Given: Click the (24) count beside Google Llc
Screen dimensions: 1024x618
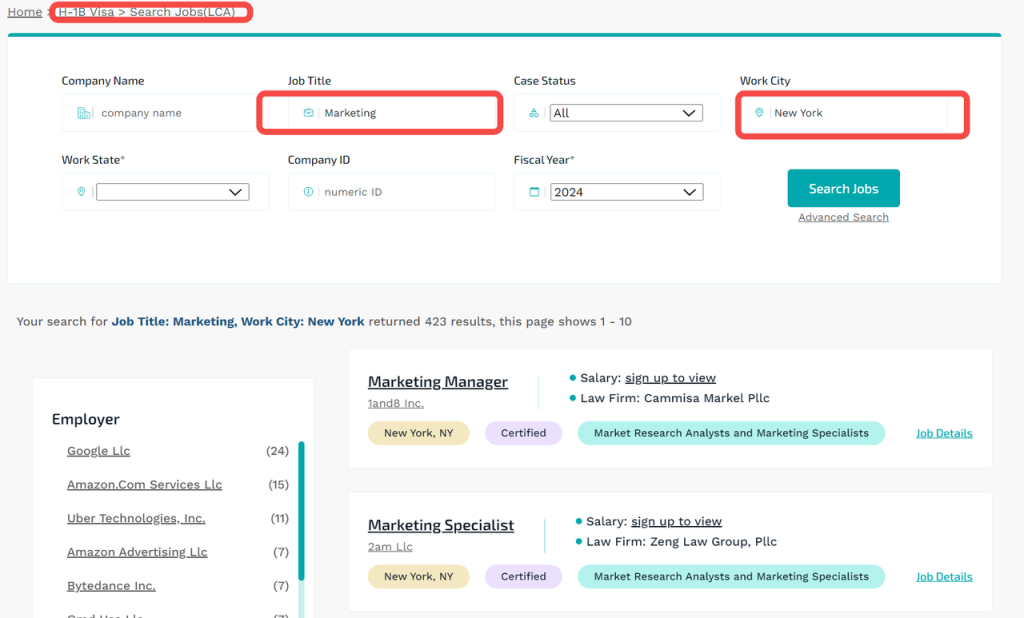Looking at the screenshot, I should (278, 451).
